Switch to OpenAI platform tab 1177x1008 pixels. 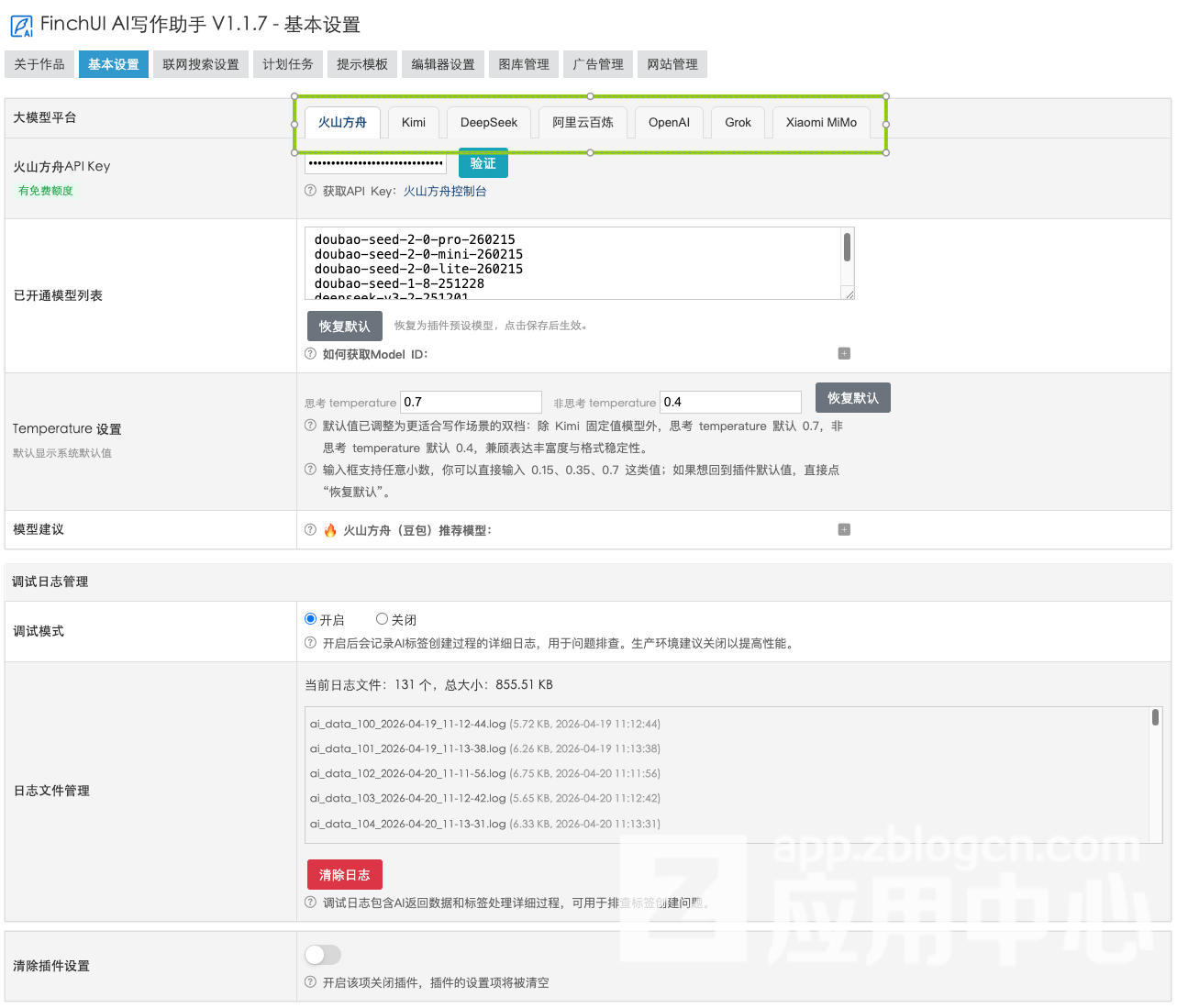(669, 122)
